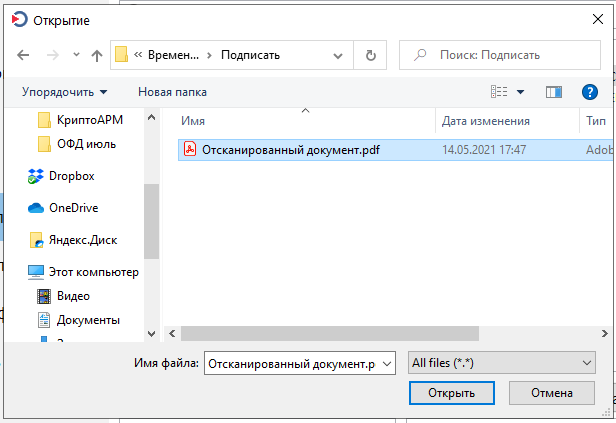
Task: Change view layout icon
Action: pyautogui.click(x=500, y=92)
